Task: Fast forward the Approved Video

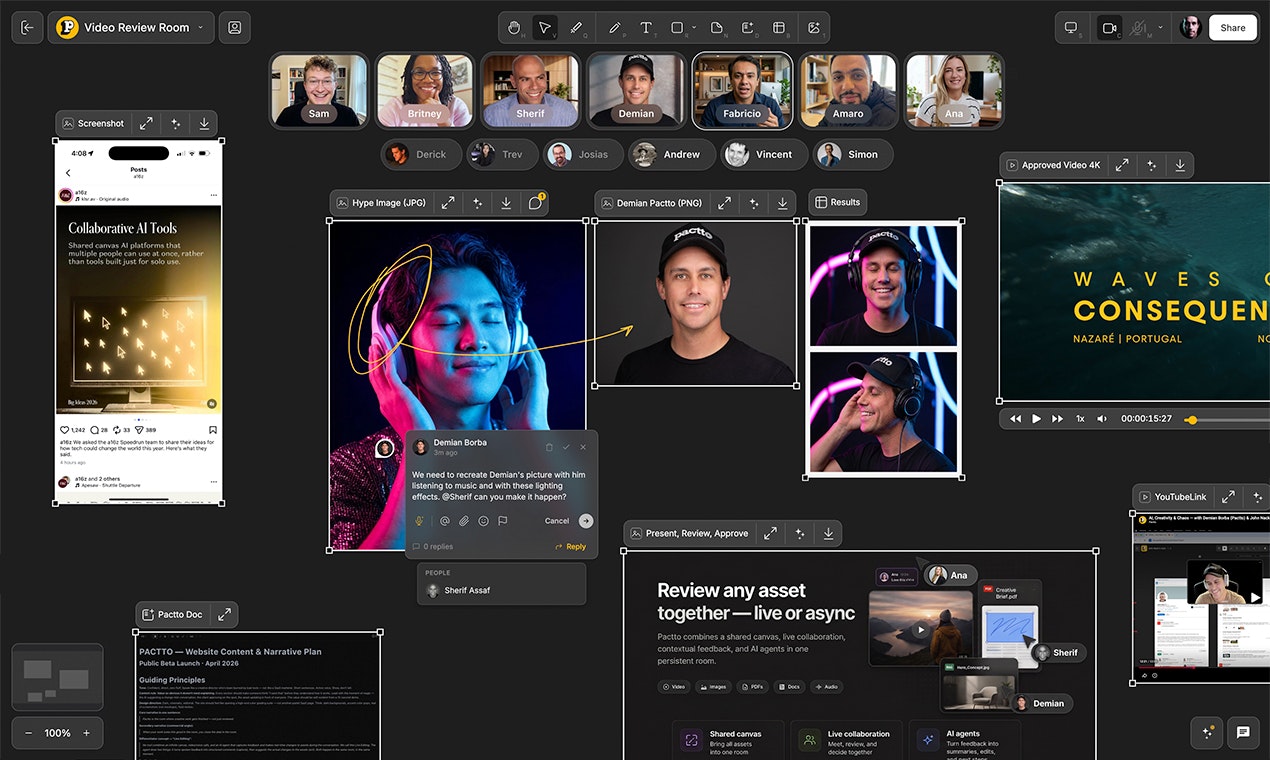Action: [1057, 418]
